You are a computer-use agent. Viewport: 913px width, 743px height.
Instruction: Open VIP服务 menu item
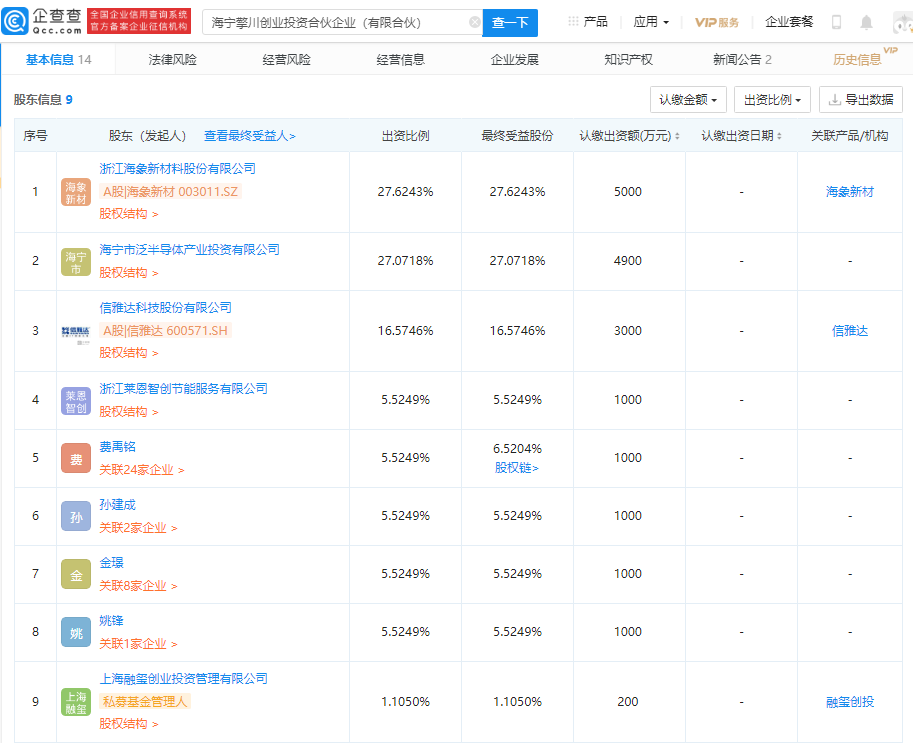(x=717, y=22)
